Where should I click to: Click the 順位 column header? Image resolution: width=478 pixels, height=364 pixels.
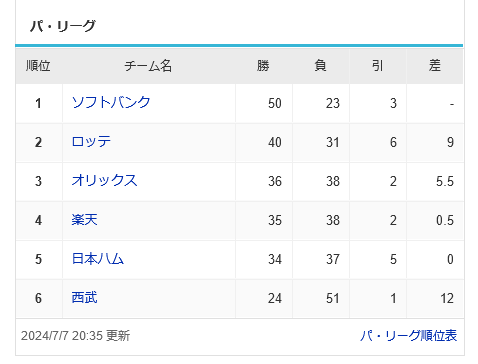38,66
